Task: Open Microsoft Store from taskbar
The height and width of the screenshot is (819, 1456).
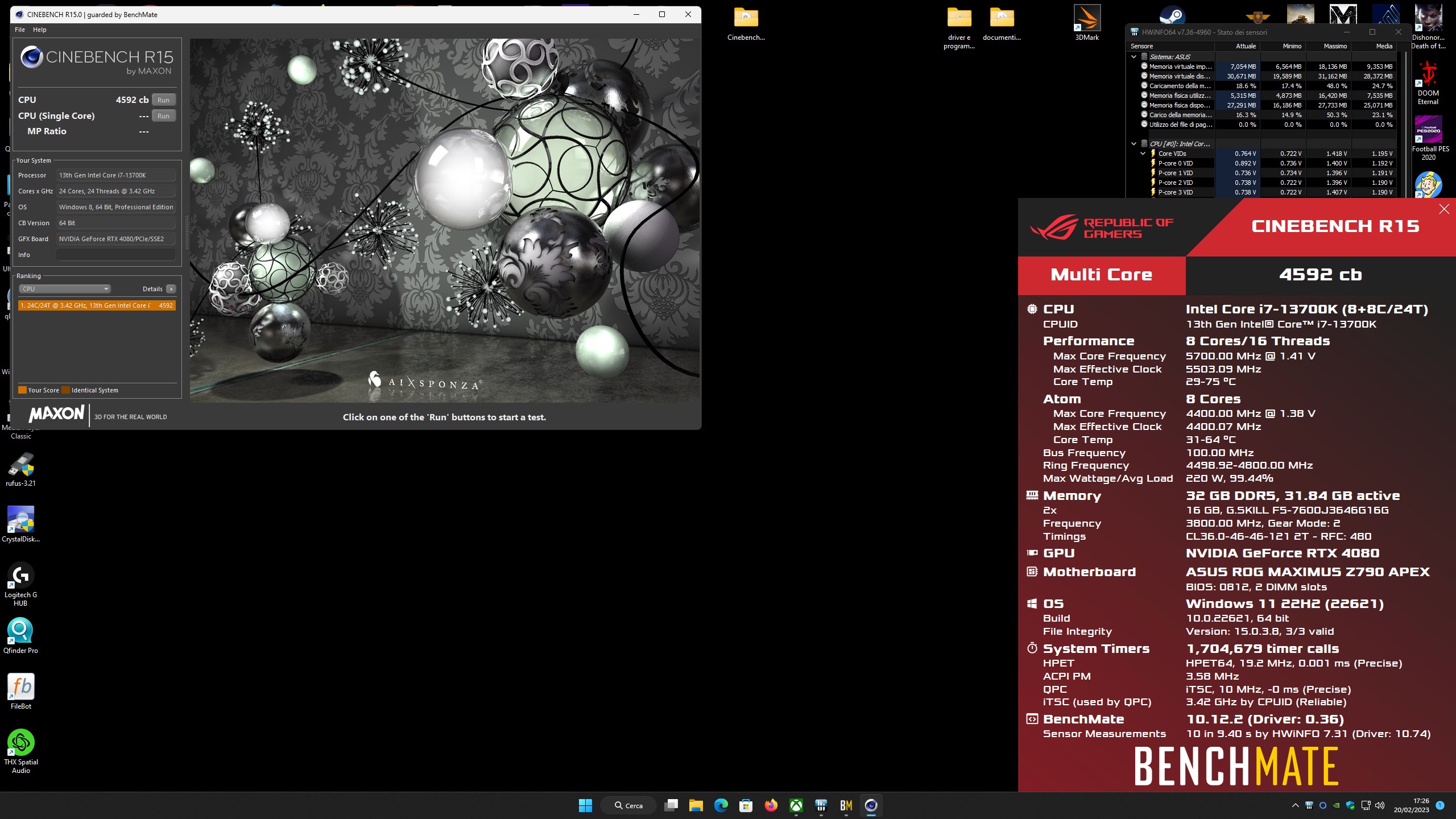Action: tap(746, 805)
